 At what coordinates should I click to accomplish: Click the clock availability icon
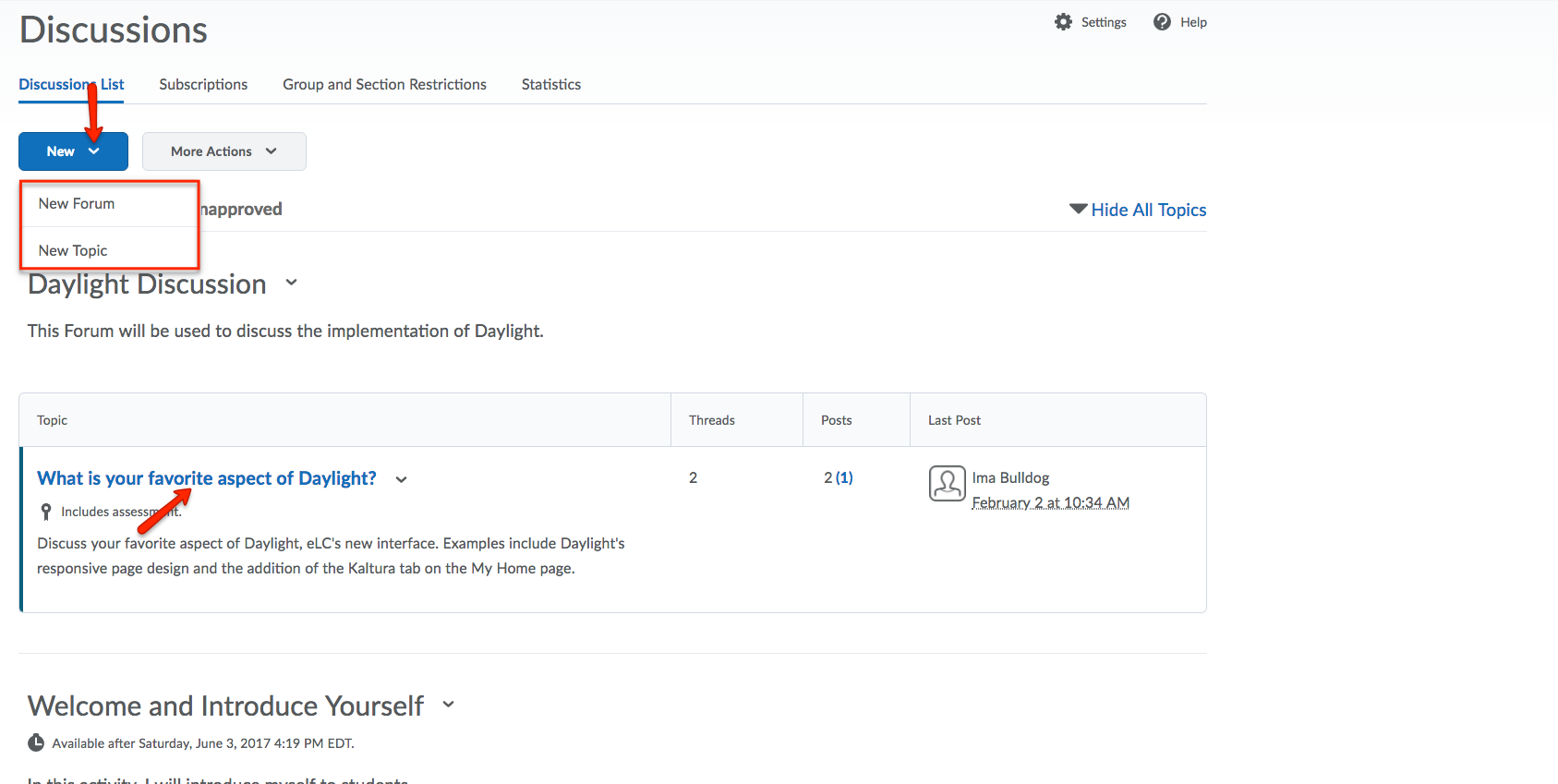(x=36, y=743)
